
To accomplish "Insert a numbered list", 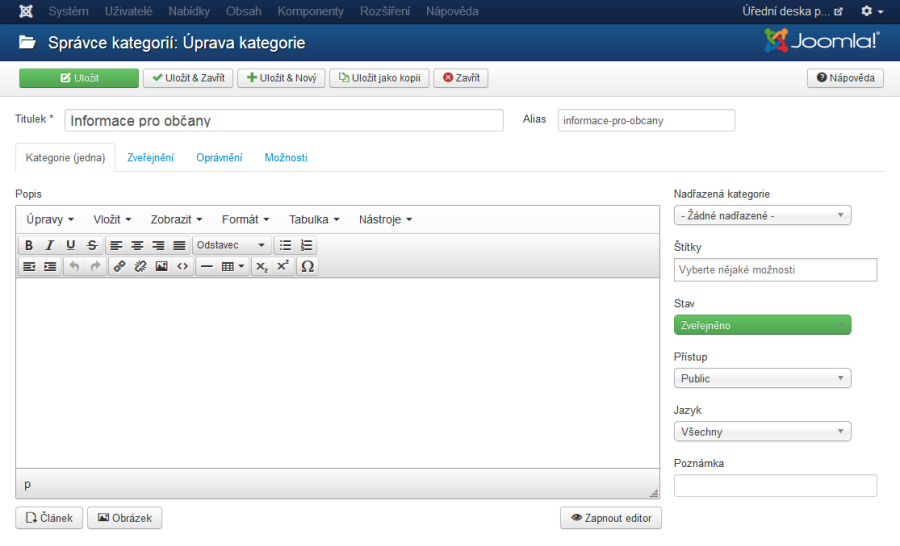I will click(307, 246).
